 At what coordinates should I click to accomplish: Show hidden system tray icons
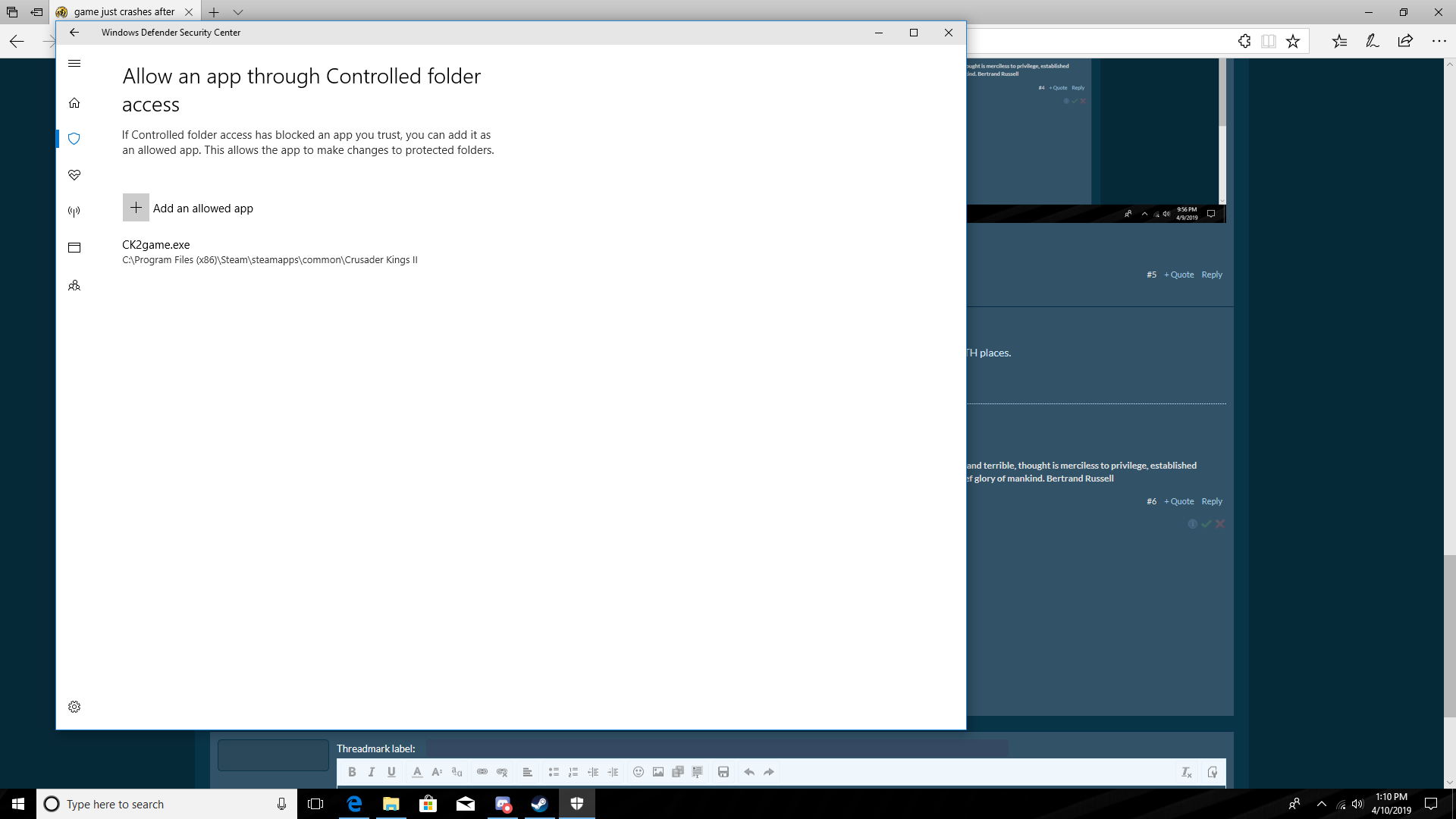(1322, 804)
